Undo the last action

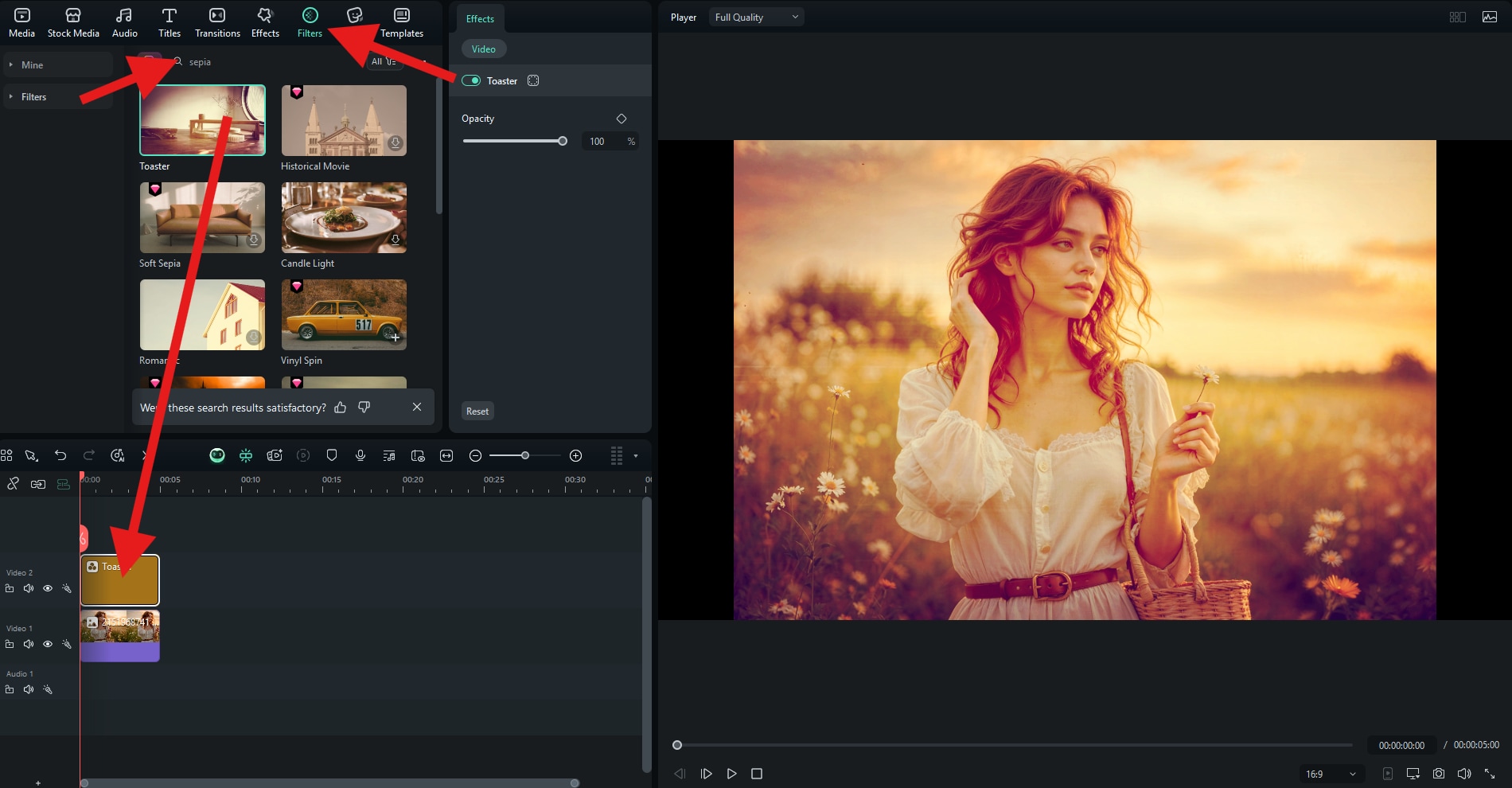[x=60, y=455]
